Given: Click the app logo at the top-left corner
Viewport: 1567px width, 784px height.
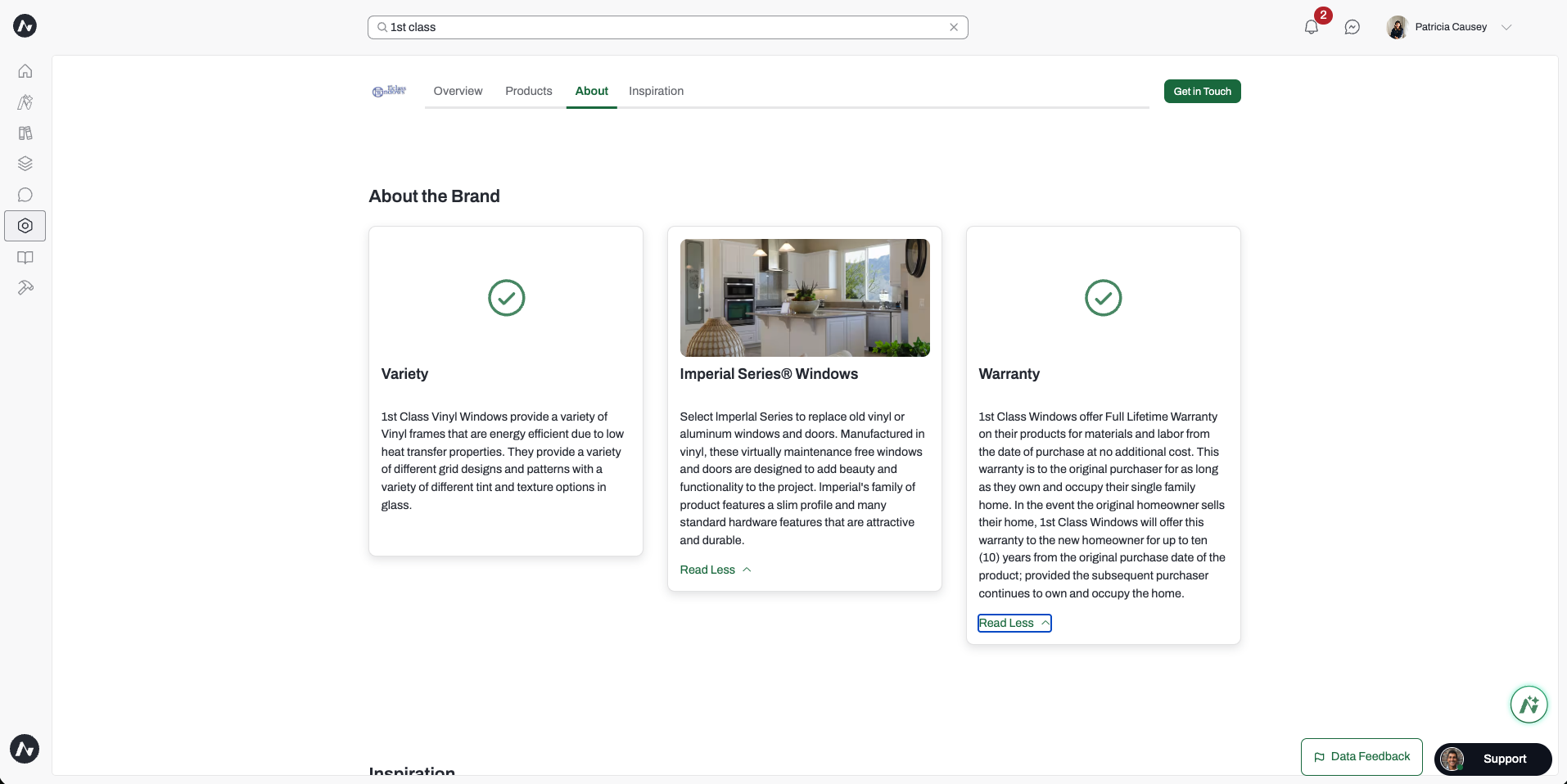Looking at the screenshot, I should (25, 26).
